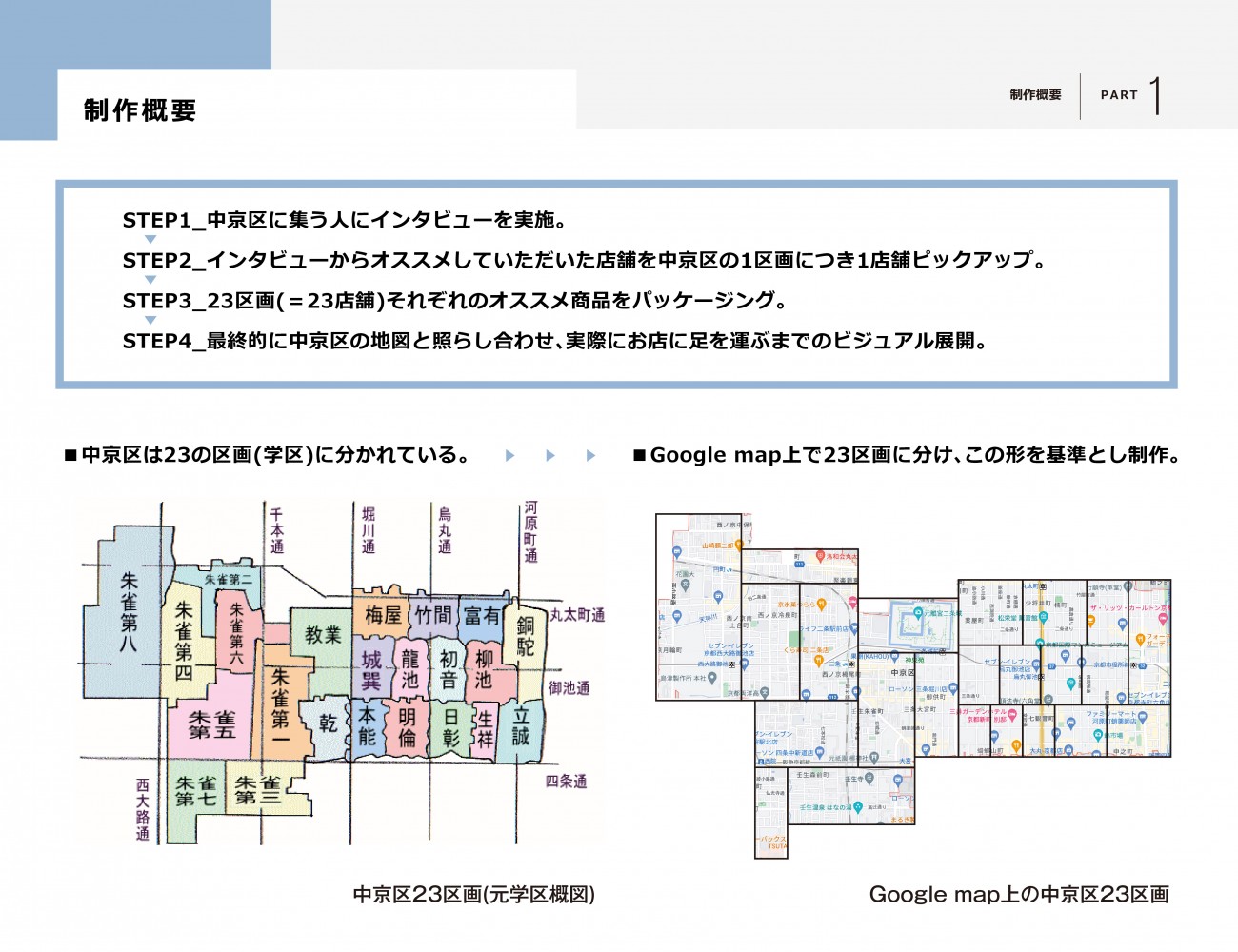
Task: Click the 壬生温泉 はなの湯 pin
Action: click(x=858, y=807)
